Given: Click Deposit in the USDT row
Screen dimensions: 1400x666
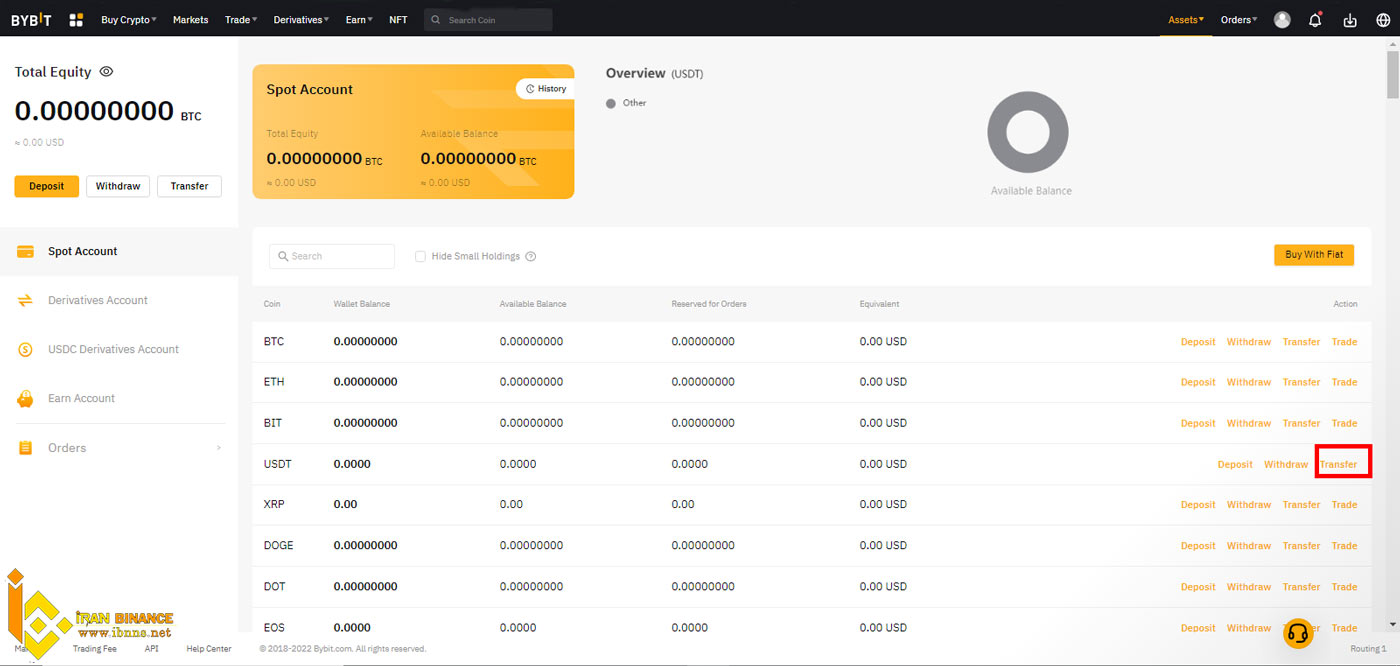Looking at the screenshot, I should [x=1235, y=464].
